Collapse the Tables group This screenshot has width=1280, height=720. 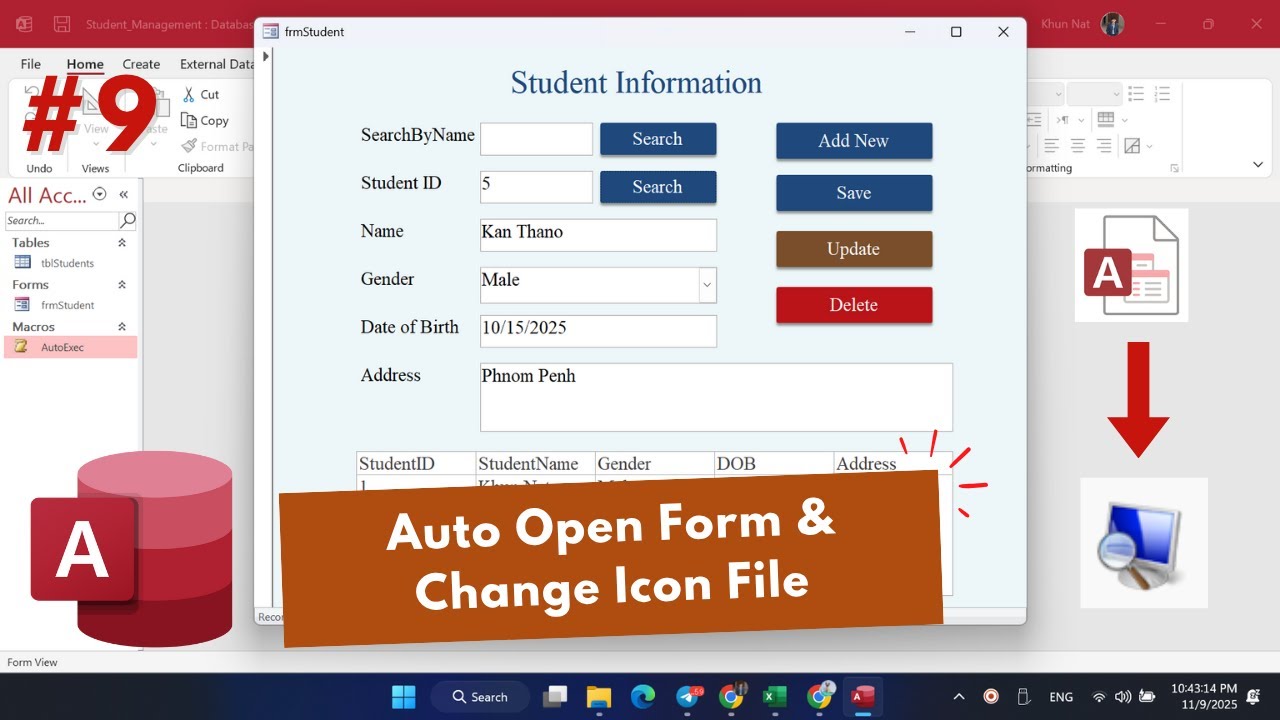click(x=122, y=243)
